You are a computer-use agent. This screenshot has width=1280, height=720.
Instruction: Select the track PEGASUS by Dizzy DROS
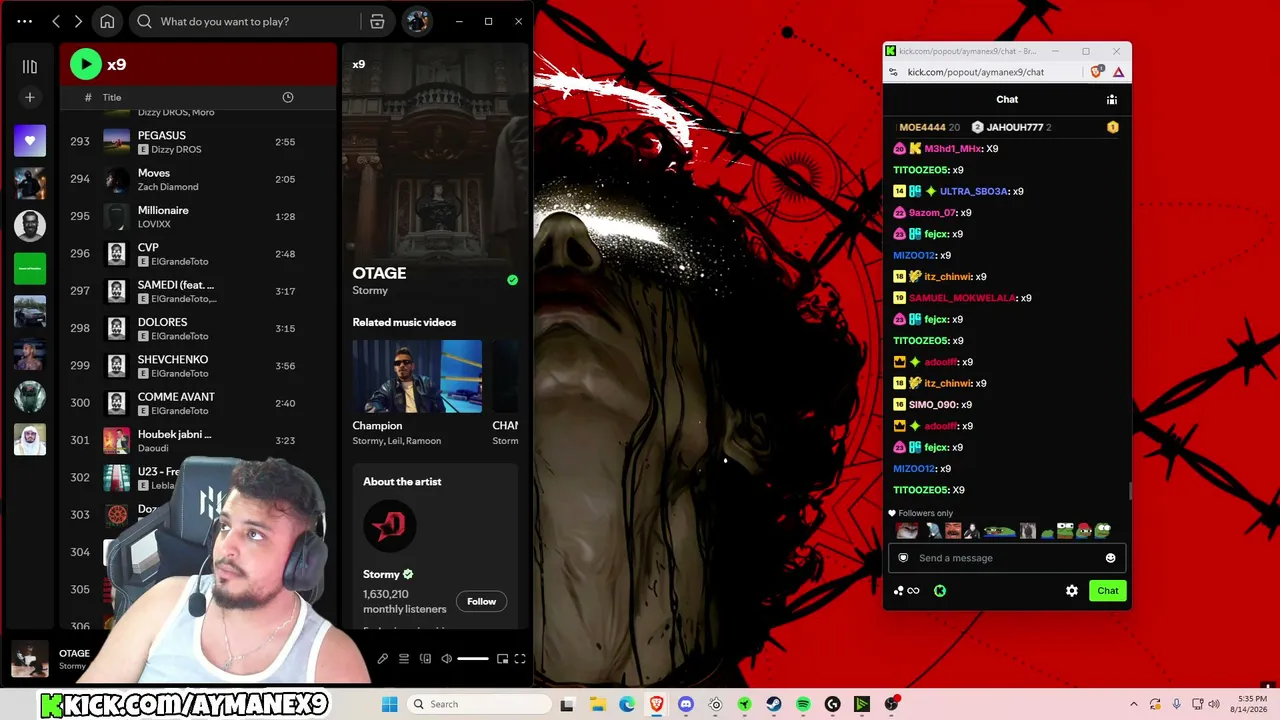tap(198, 142)
